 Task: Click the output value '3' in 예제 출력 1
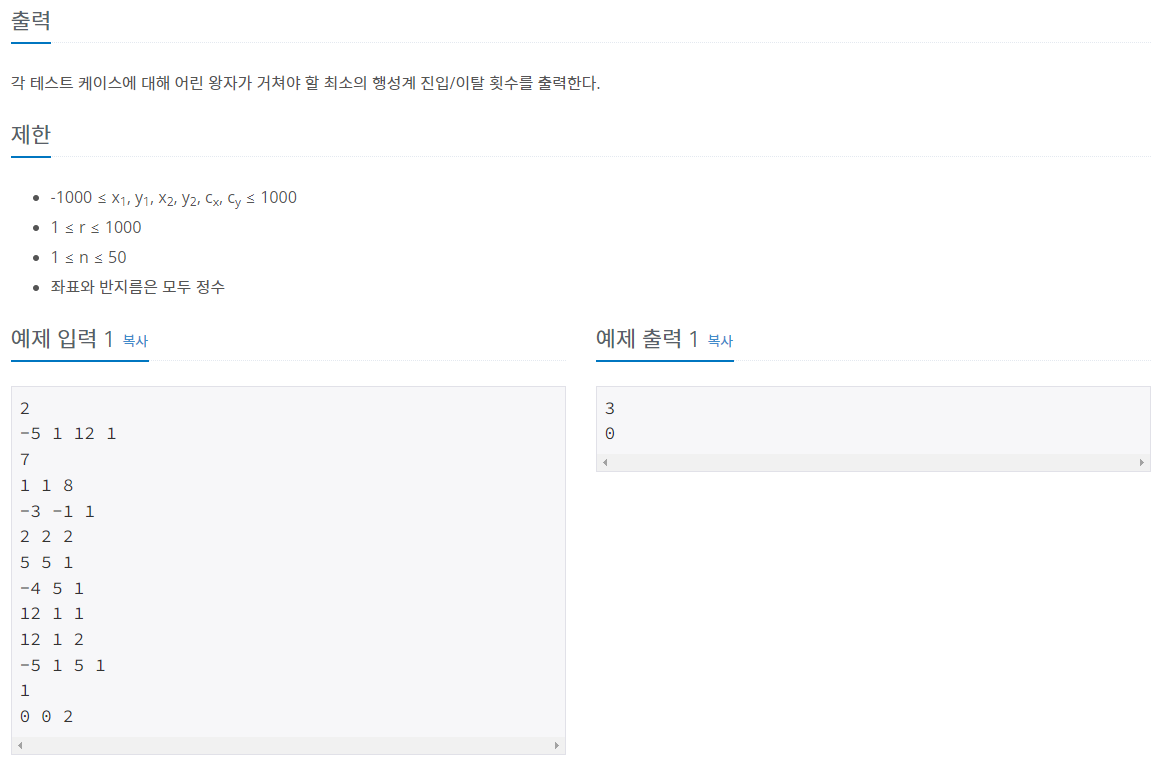point(609,408)
